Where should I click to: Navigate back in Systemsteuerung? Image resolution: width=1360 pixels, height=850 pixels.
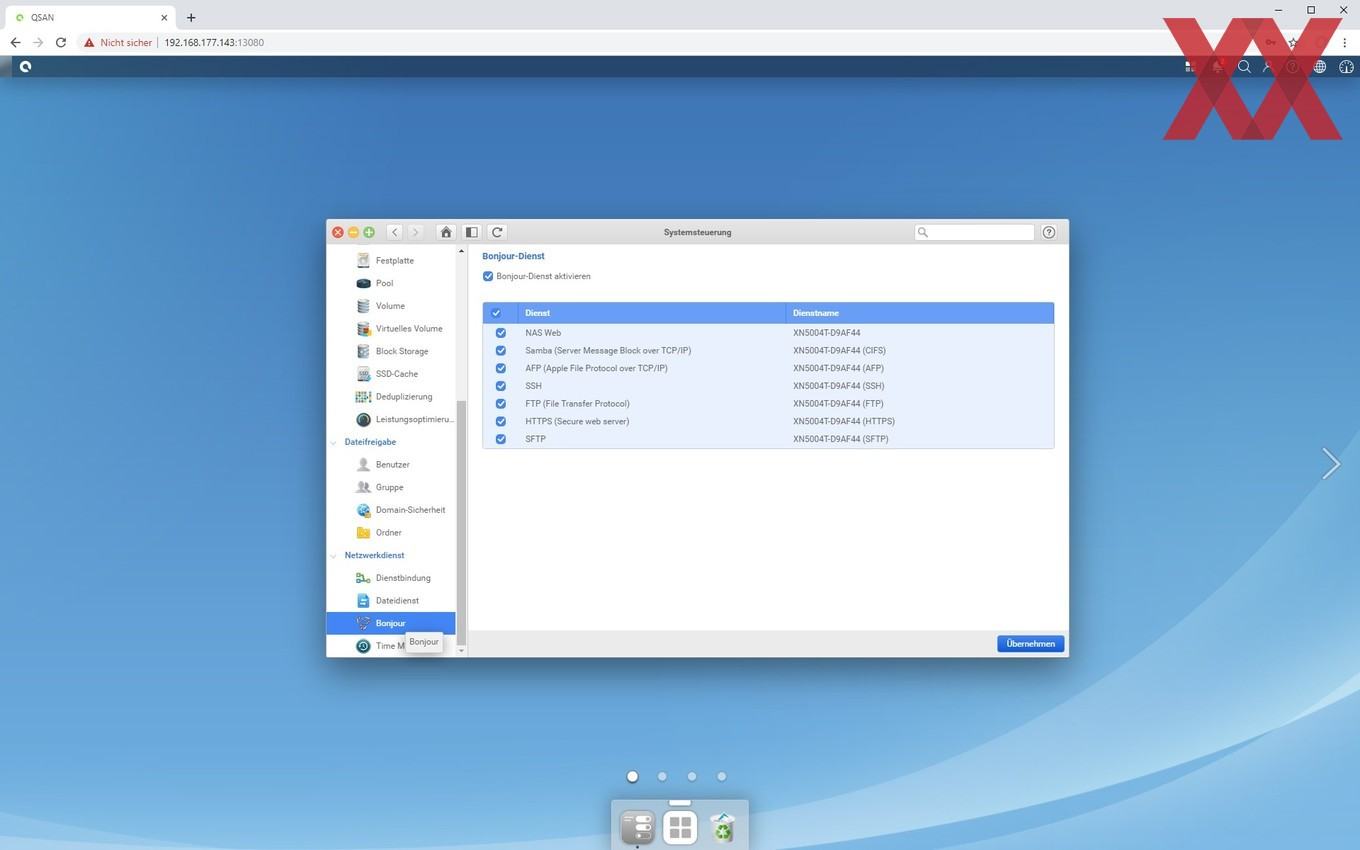click(395, 232)
